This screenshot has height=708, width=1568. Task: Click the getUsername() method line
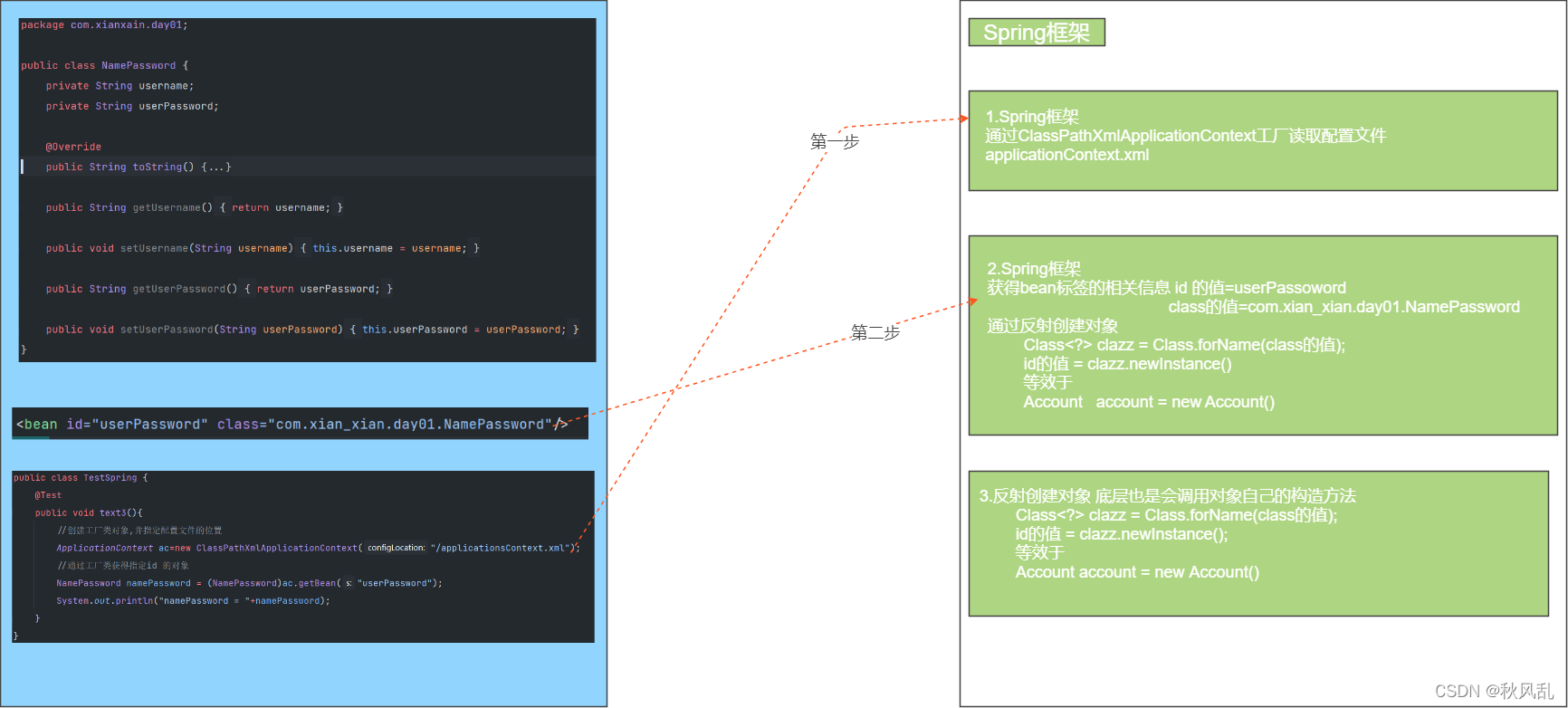pos(195,208)
